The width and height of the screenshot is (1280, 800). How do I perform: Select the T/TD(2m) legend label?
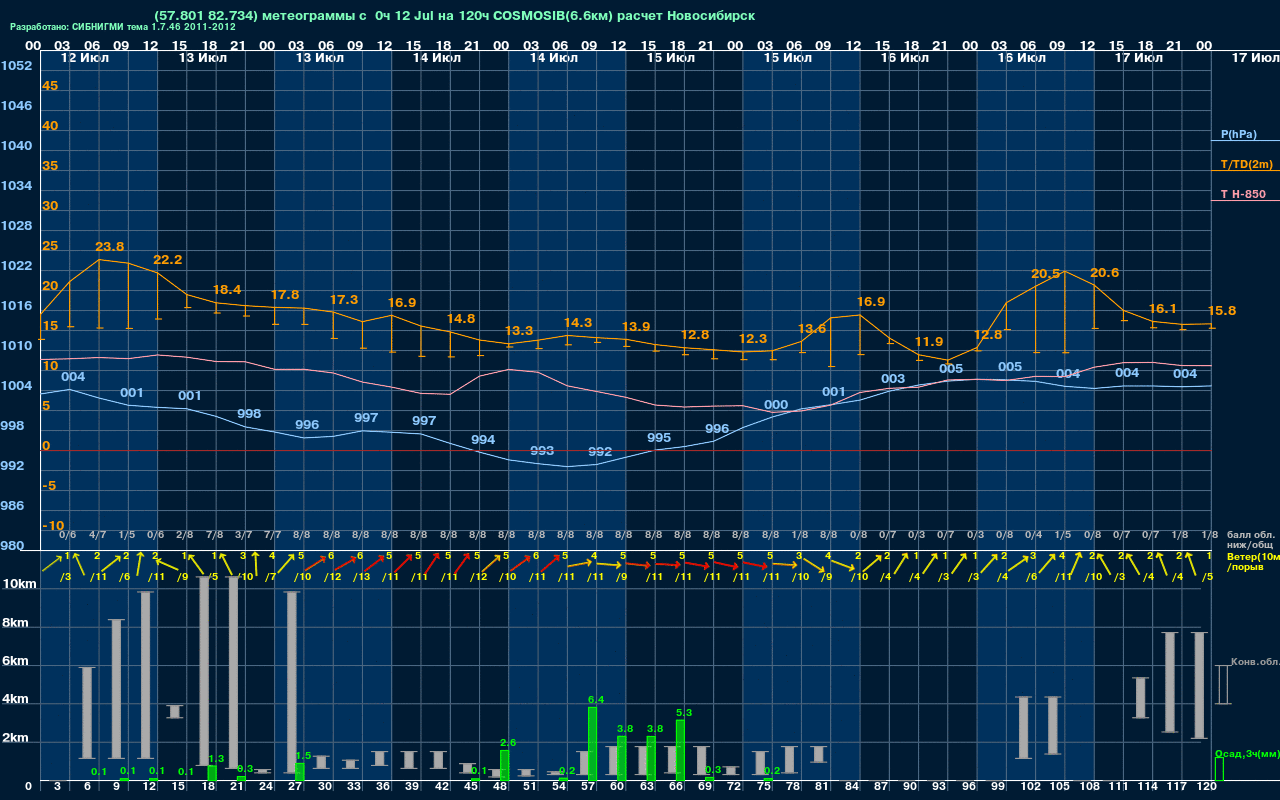[x=1246, y=164]
